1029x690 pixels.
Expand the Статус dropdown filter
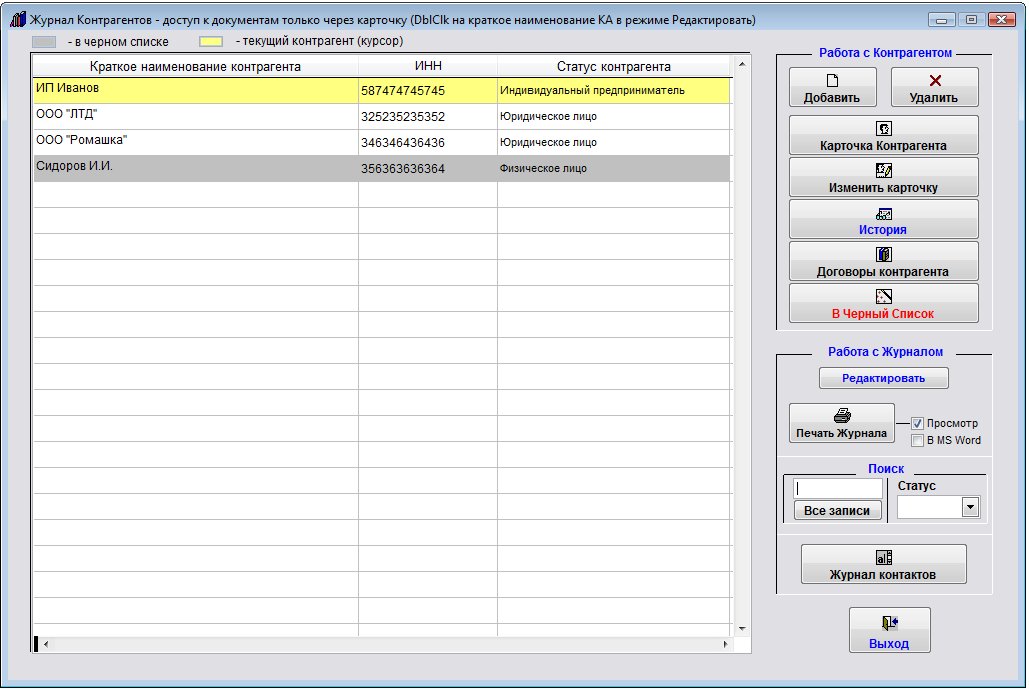(x=969, y=508)
